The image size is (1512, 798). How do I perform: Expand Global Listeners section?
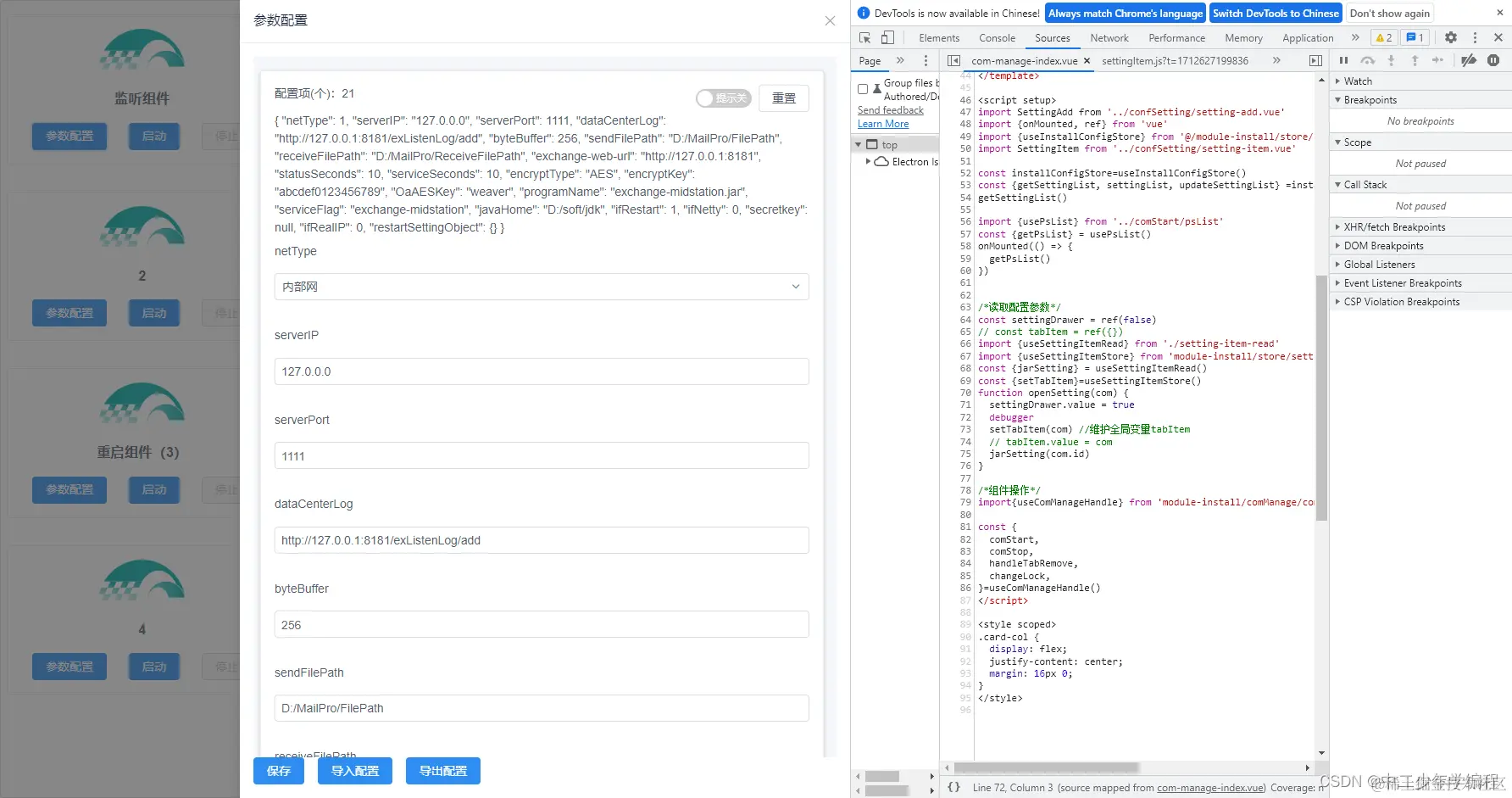(x=1420, y=265)
